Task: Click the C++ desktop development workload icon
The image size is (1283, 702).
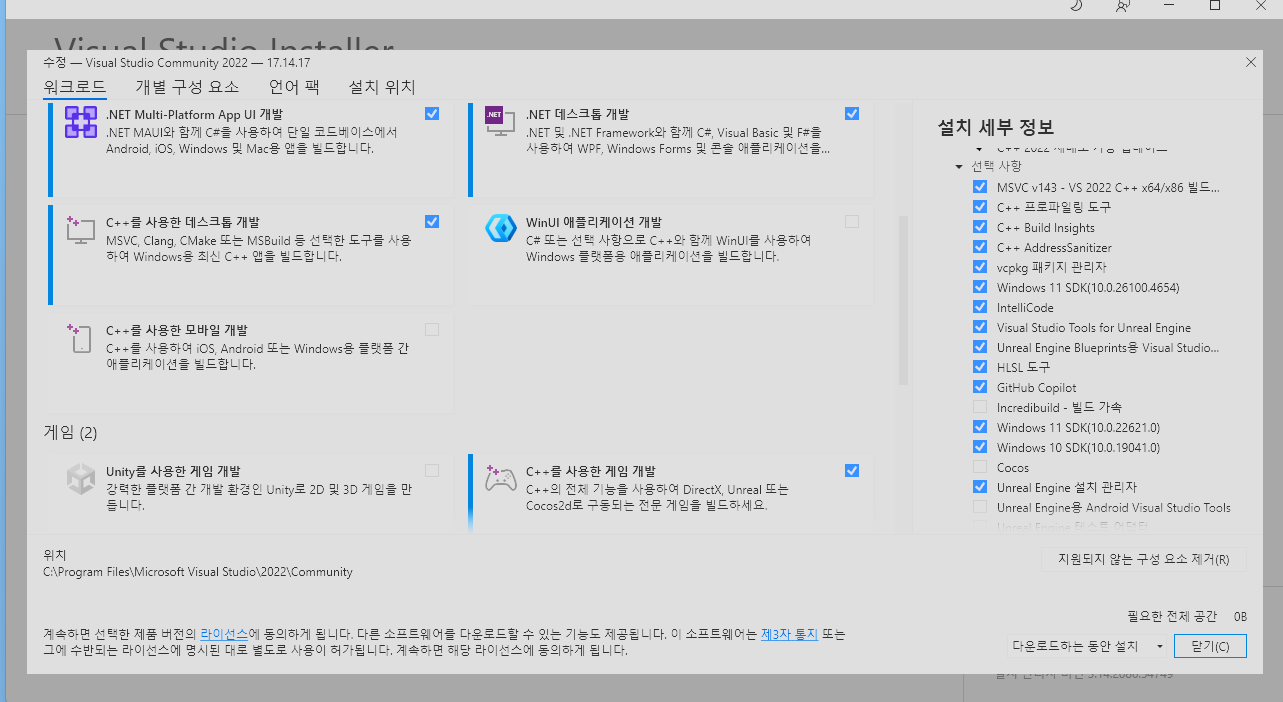Action: 80,230
